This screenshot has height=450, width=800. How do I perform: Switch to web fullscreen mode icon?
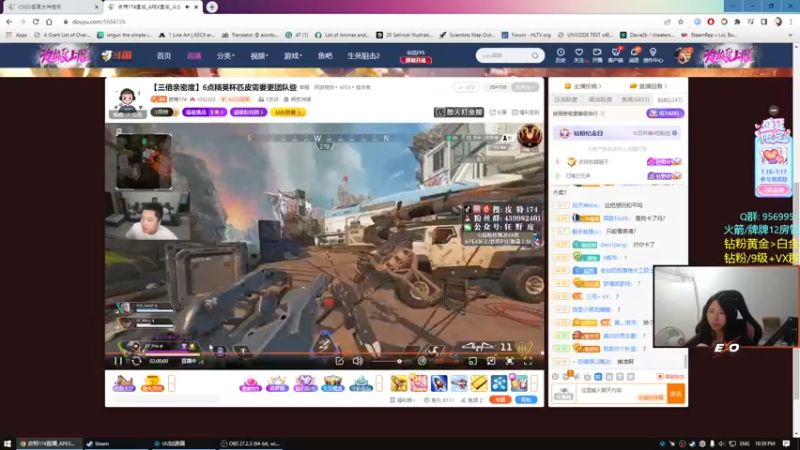coord(510,361)
